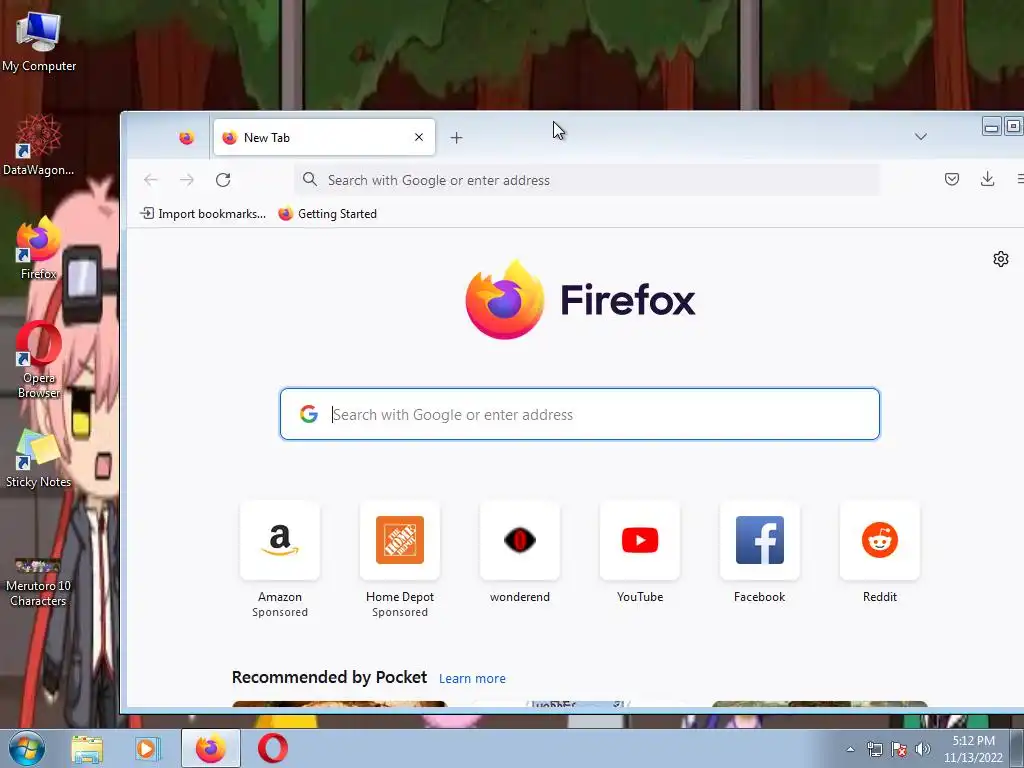The image size is (1024, 768).
Task: Open Sticky Notes desktop shortcut
Action: click(x=39, y=458)
